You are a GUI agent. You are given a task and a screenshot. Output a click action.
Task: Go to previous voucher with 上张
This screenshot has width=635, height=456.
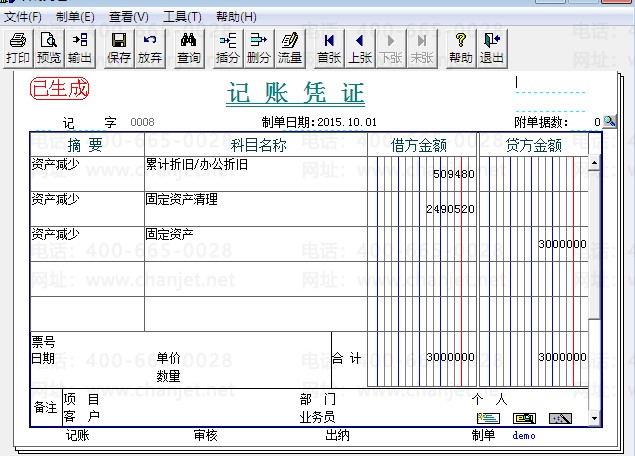pyautogui.click(x=359, y=47)
